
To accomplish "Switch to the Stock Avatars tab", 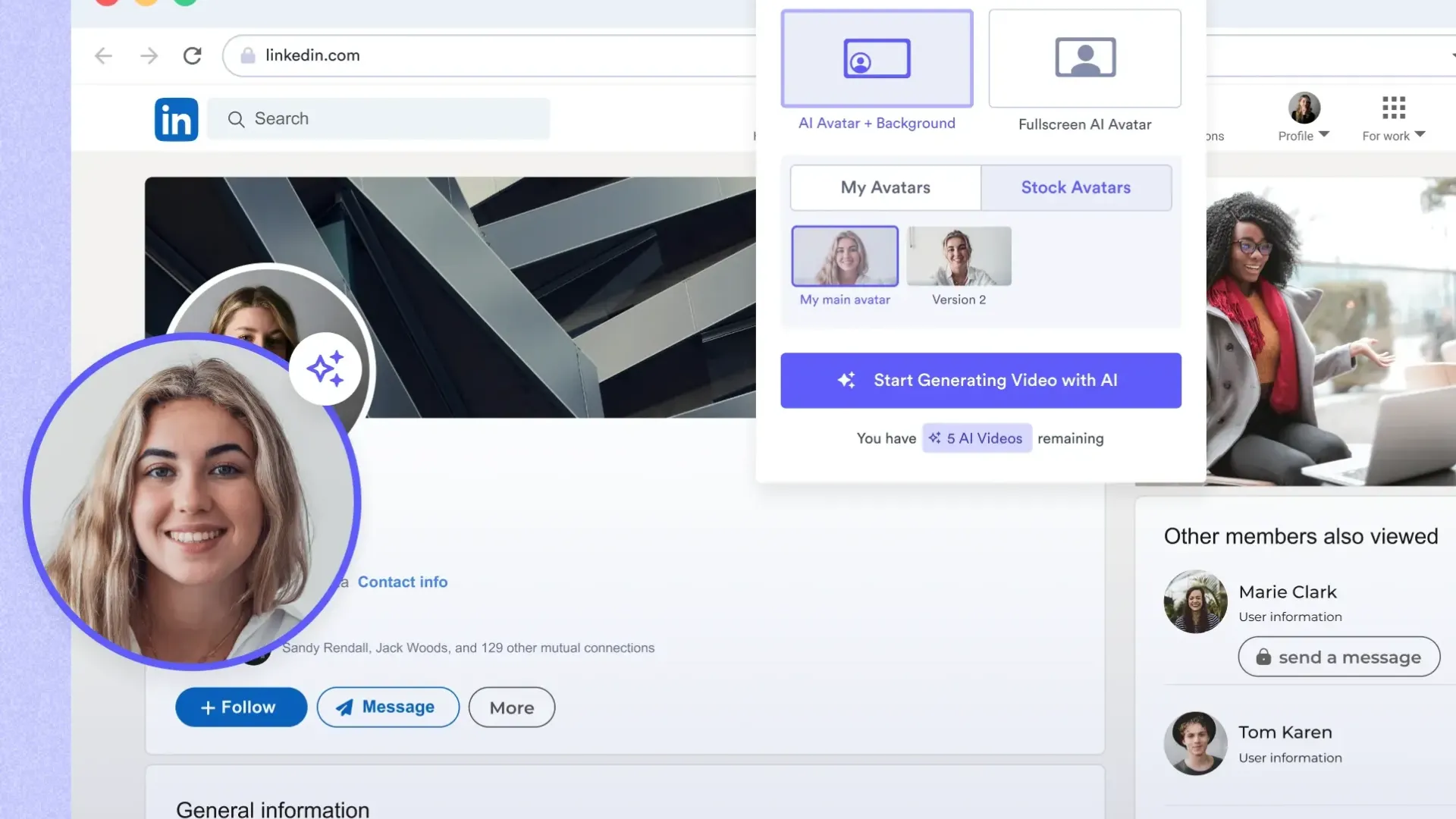I will 1075,187.
